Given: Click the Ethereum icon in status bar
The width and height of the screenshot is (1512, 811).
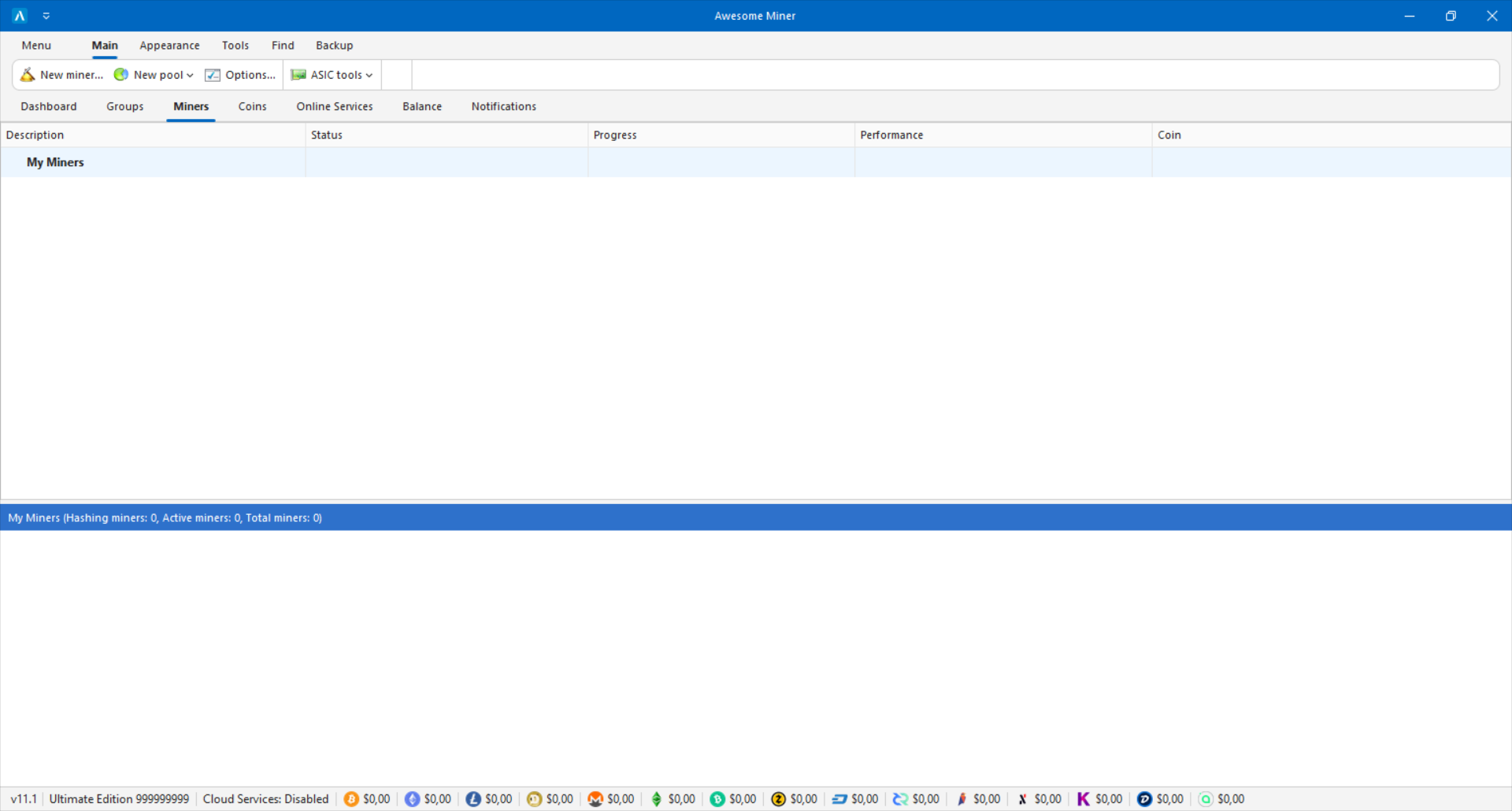Looking at the screenshot, I should click(412, 799).
